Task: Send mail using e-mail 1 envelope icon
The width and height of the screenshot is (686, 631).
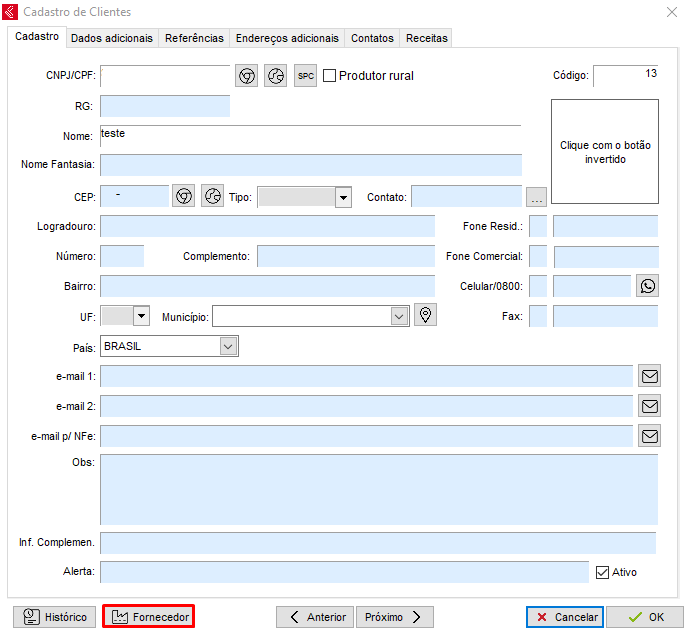Action: (x=650, y=376)
